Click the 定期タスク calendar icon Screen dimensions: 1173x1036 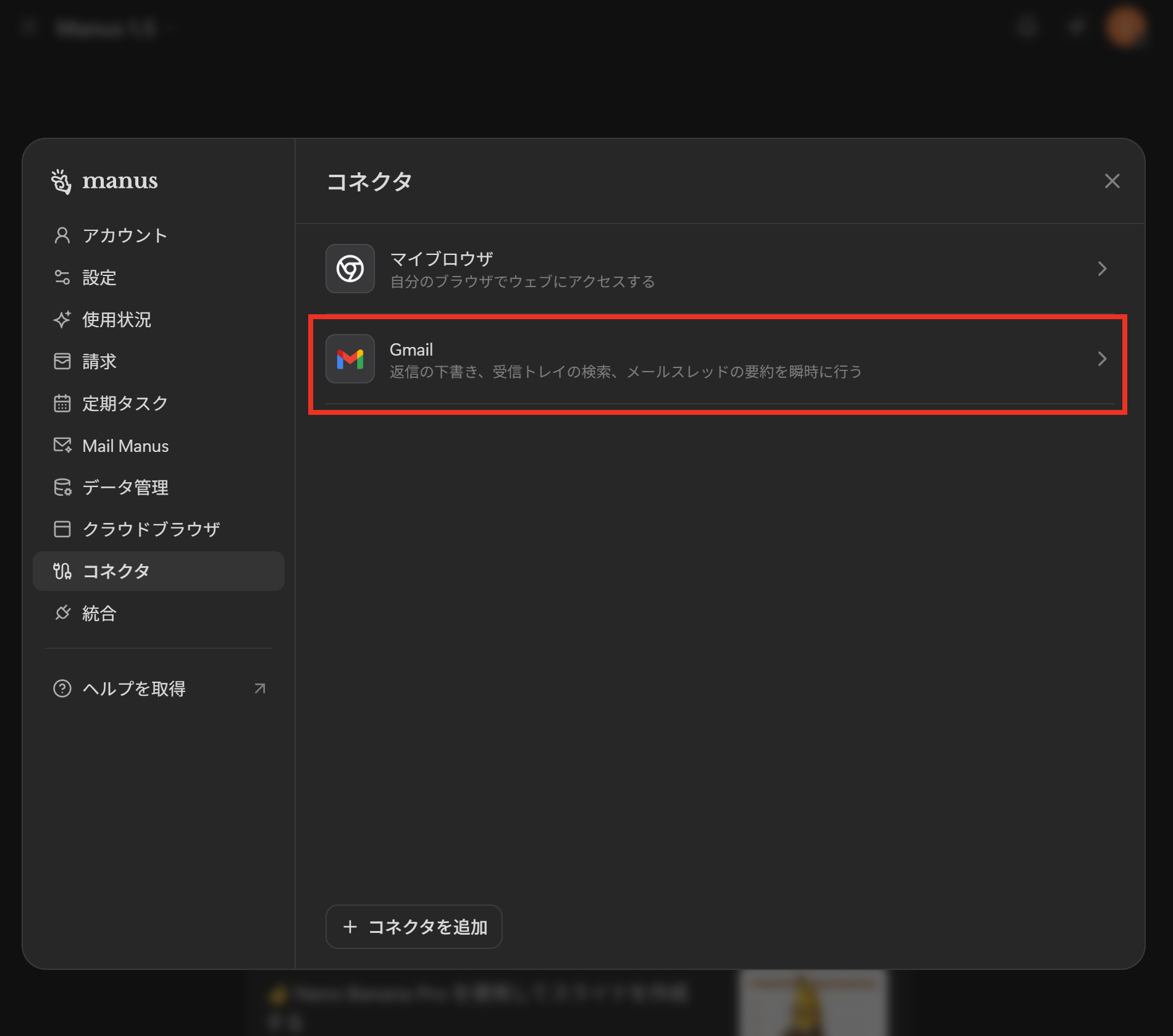[62, 403]
